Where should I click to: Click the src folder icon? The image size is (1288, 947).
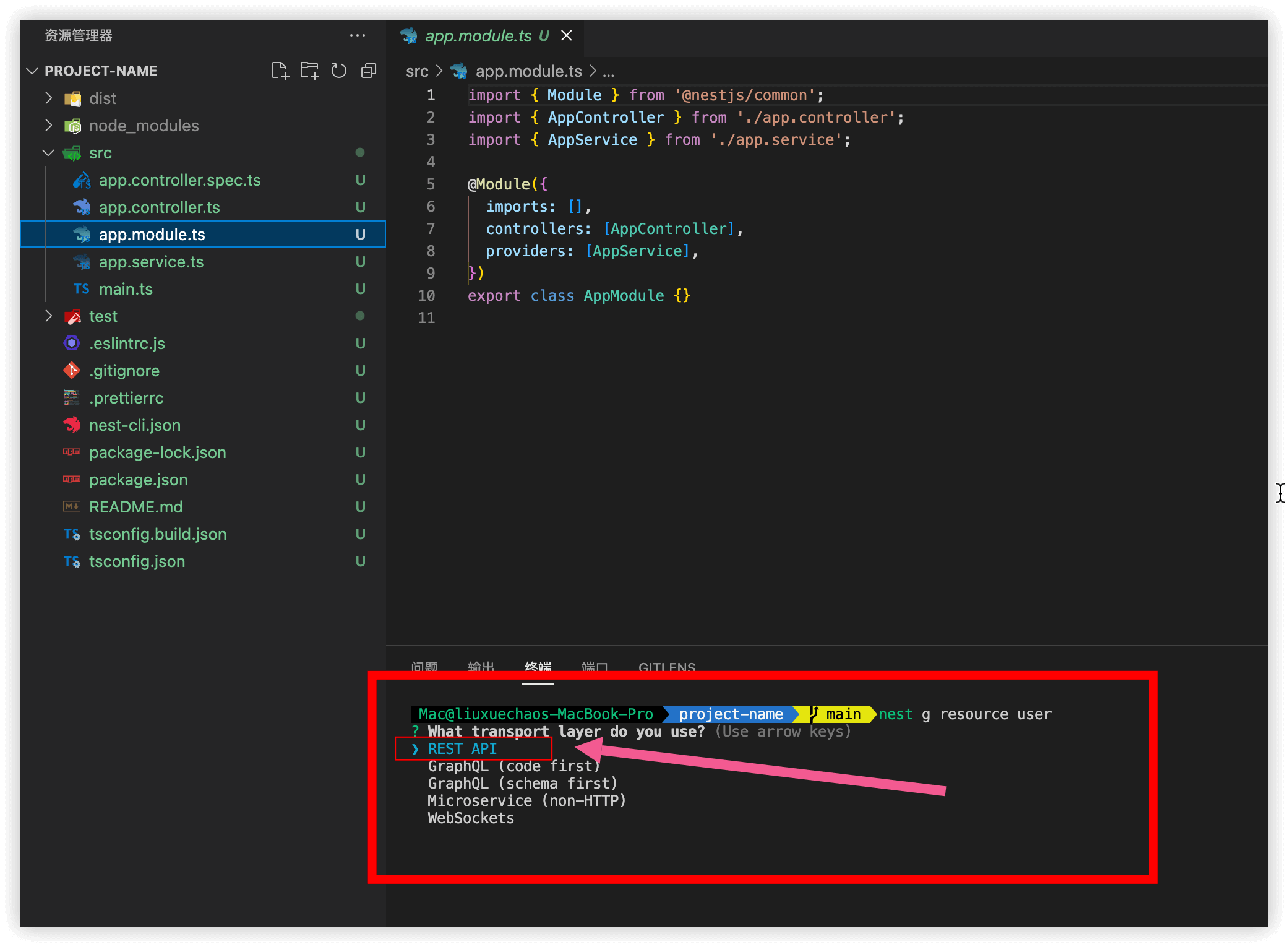point(72,153)
